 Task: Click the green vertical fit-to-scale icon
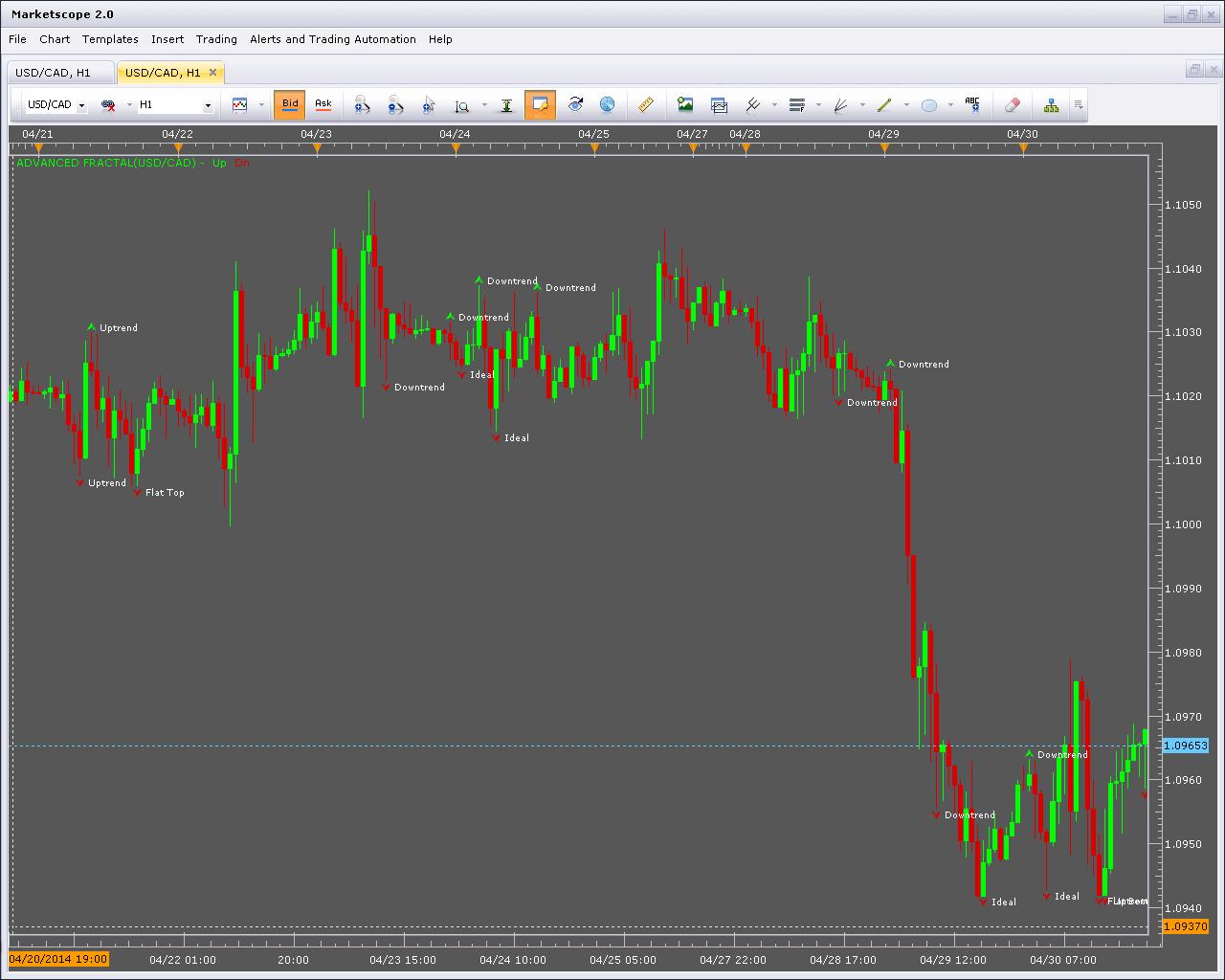click(x=507, y=105)
